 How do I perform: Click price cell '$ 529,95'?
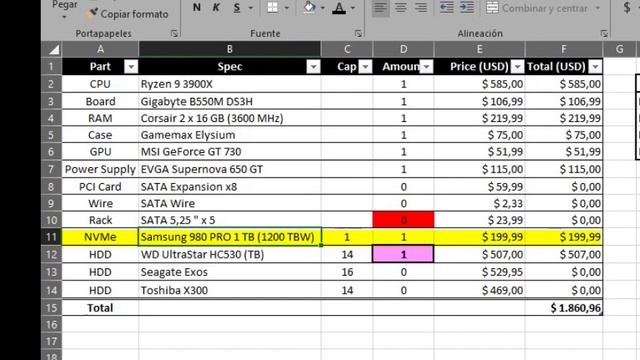[x=480, y=272]
